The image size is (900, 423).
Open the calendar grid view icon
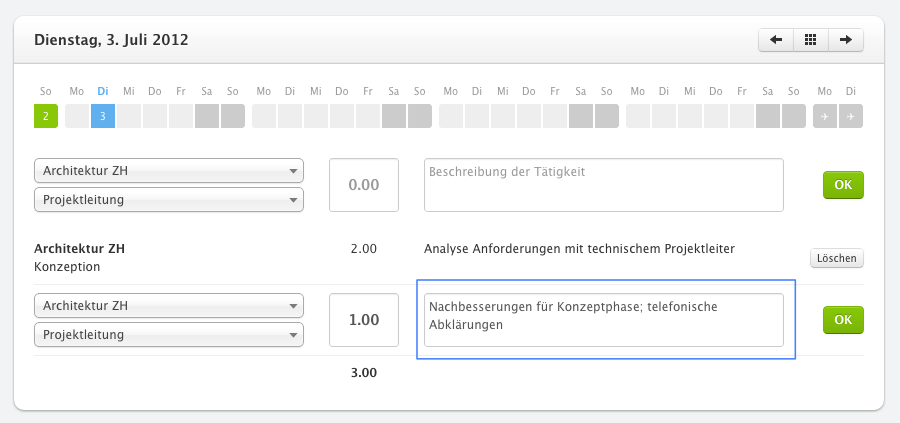[810, 40]
